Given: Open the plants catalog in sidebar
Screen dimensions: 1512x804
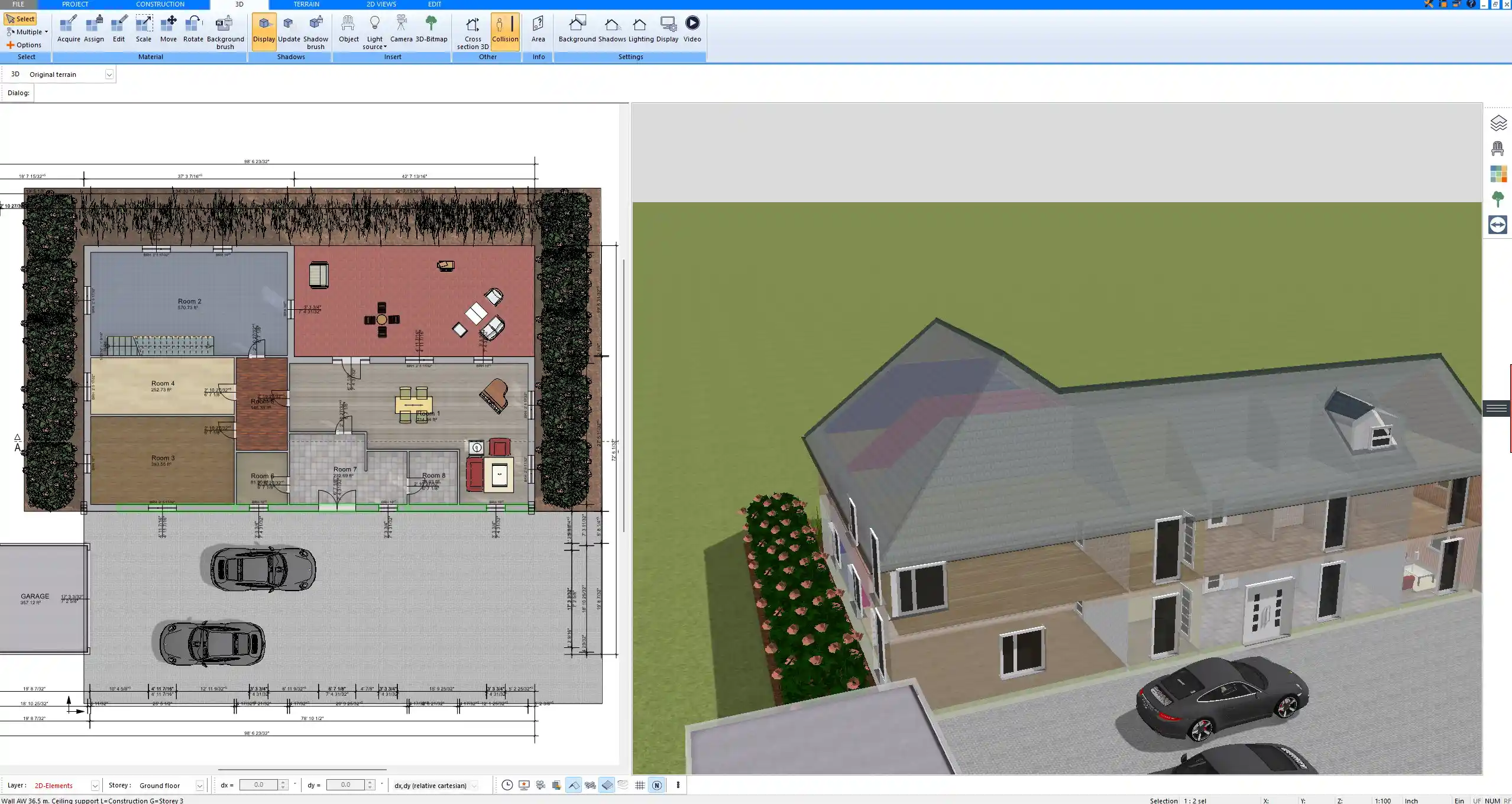Looking at the screenshot, I should (1498, 199).
